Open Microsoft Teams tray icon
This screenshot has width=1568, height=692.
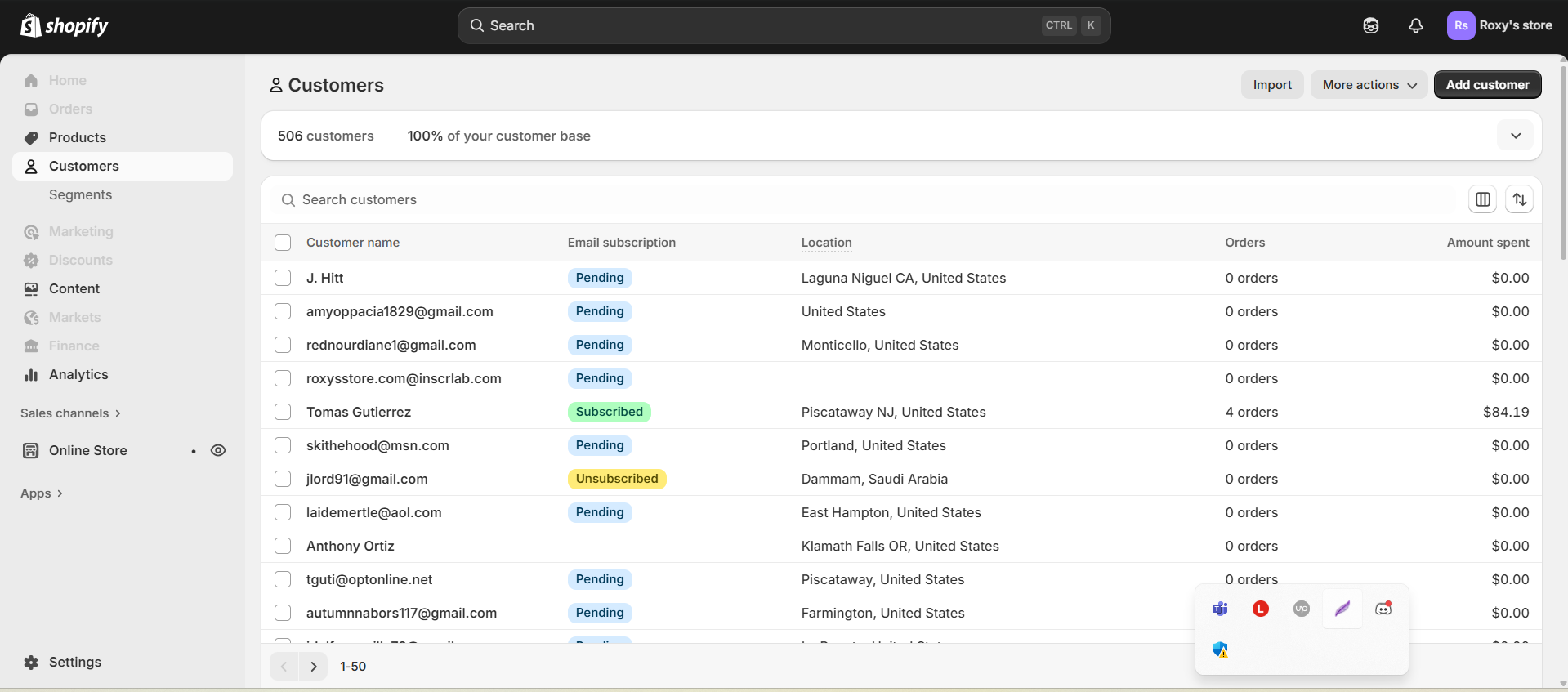(x=1220, y=609)
